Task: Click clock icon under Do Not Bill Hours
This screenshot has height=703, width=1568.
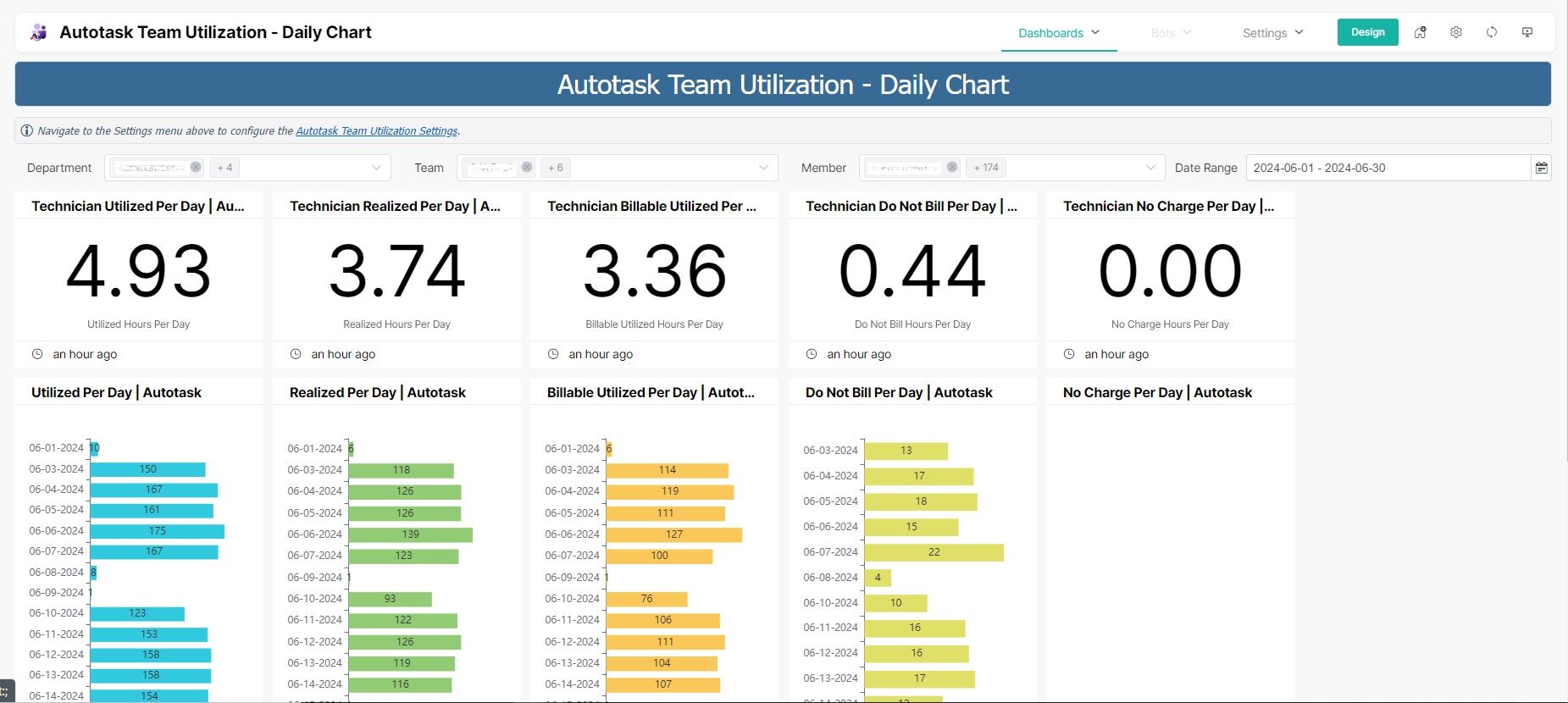Action: tap(812, 354)
